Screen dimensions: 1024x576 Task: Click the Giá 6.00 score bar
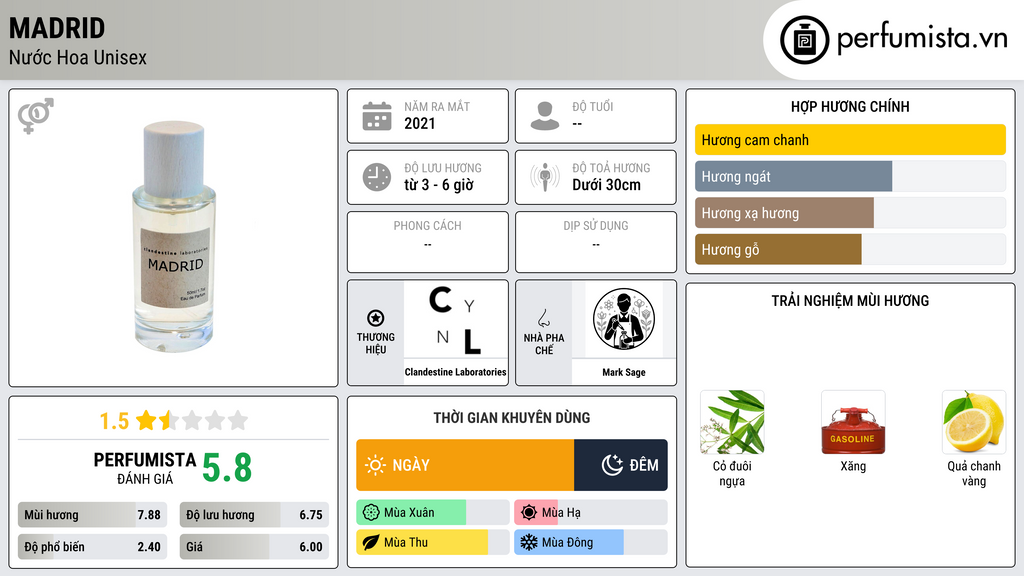click(254, 547)
